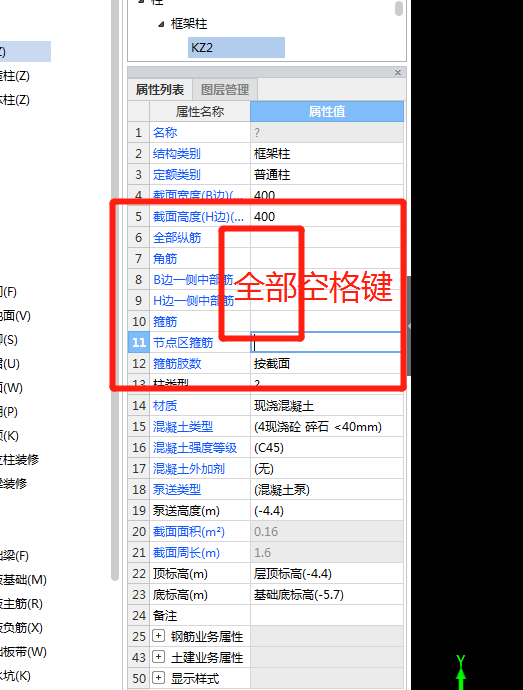523x690 pixels.
Task: Click the 混凝土强度等级 value (C45)
Action: click(327, 448)
